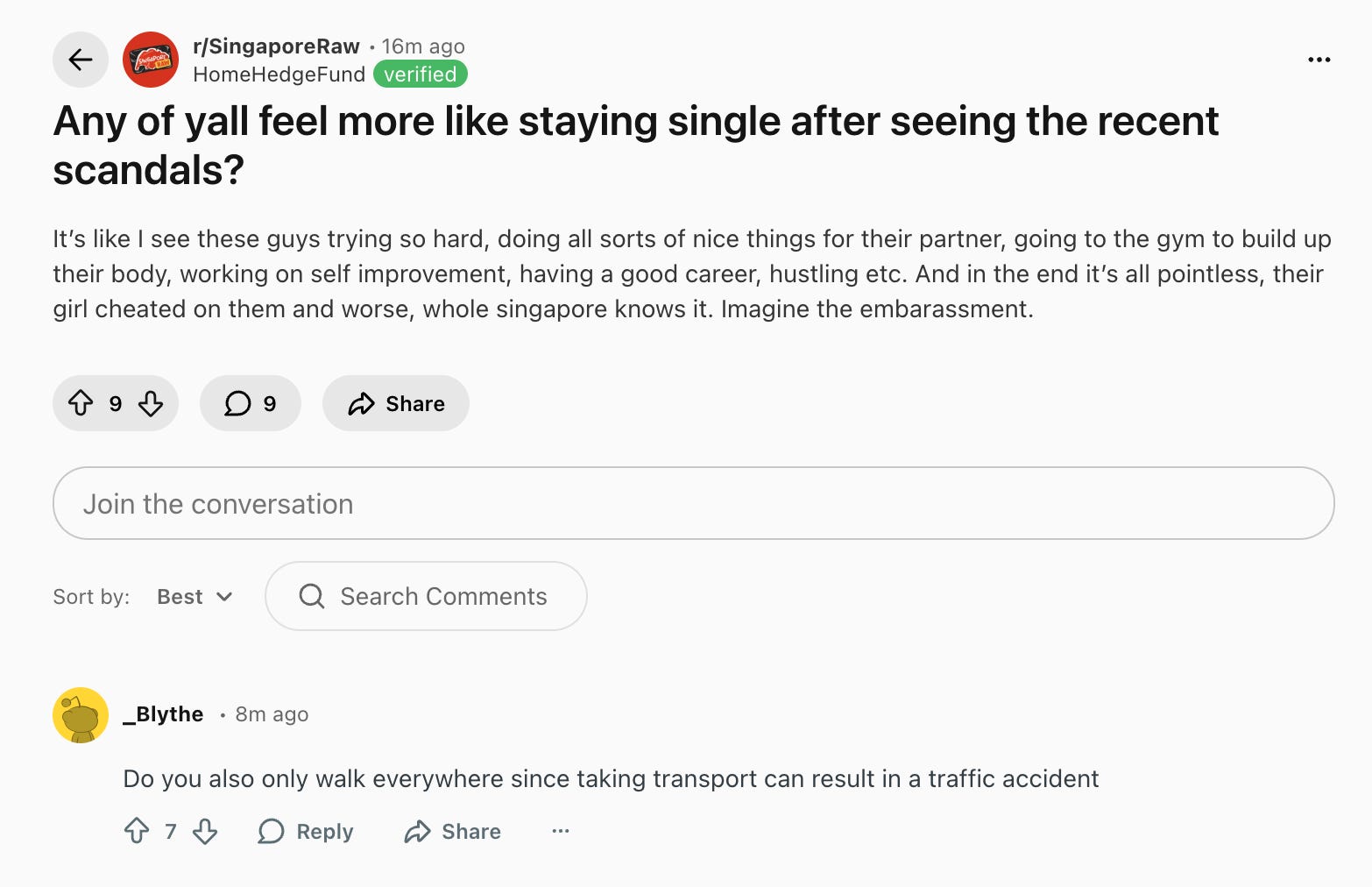Viewport: 1372px width, 887px height.
Task: View _Blythe's Snoo avatar profile
Action: tap(81, 715)
